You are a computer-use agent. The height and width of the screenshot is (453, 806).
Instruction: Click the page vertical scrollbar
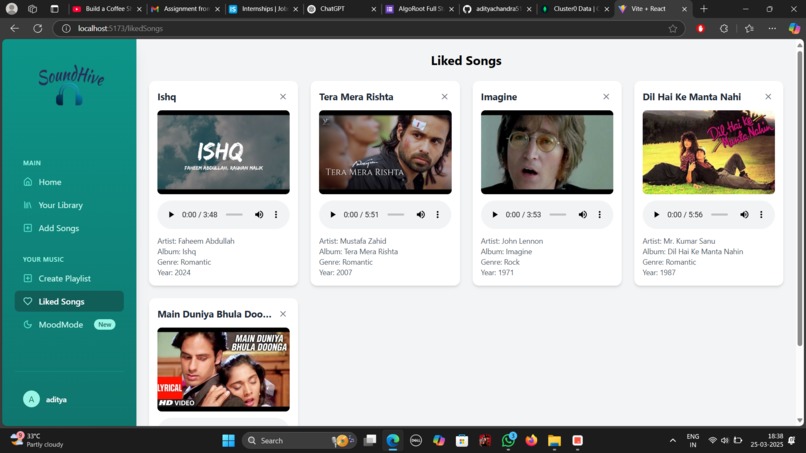pyautogui.click(x=799, y=198)
